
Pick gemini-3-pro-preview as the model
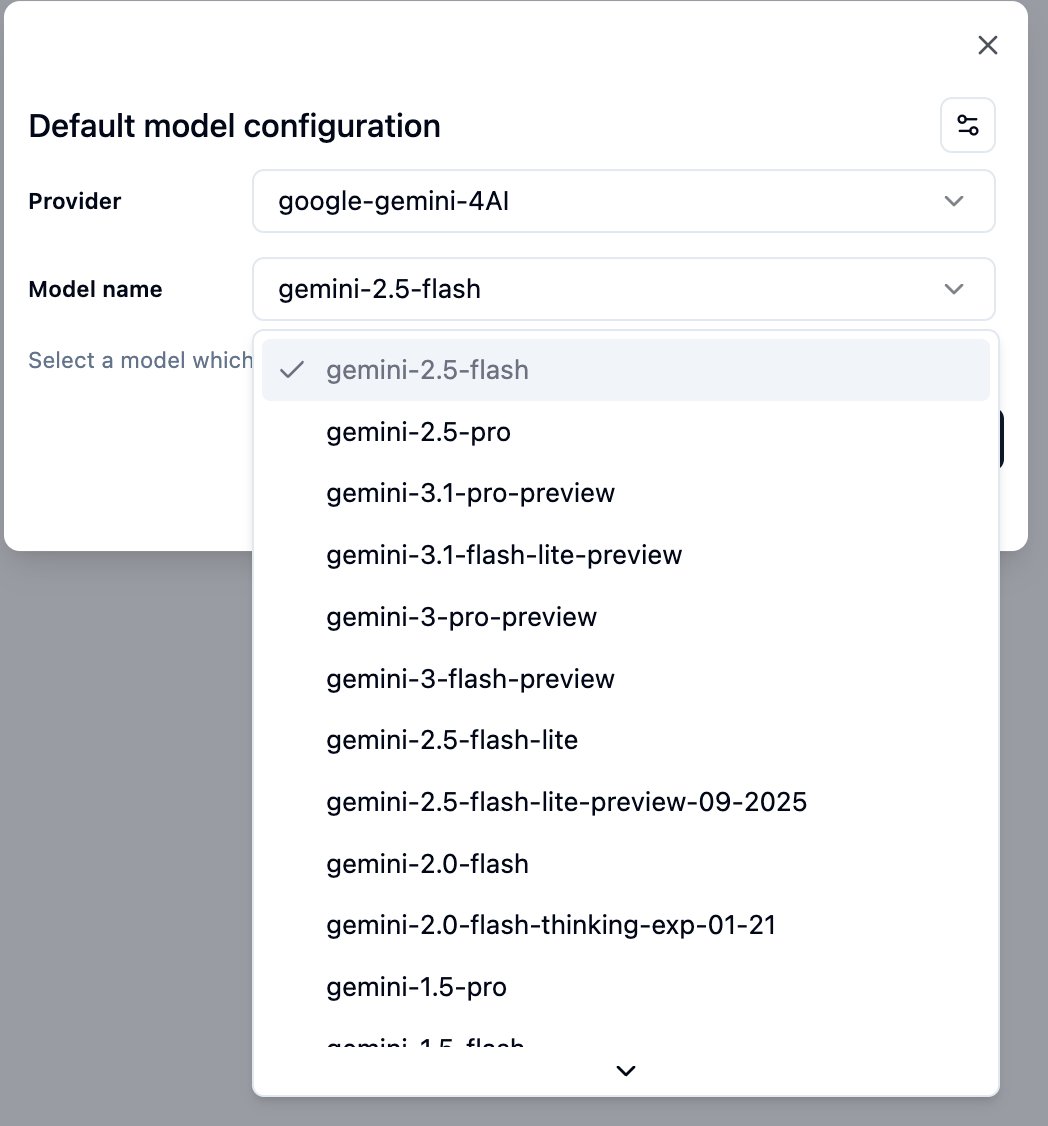point(460,617)
